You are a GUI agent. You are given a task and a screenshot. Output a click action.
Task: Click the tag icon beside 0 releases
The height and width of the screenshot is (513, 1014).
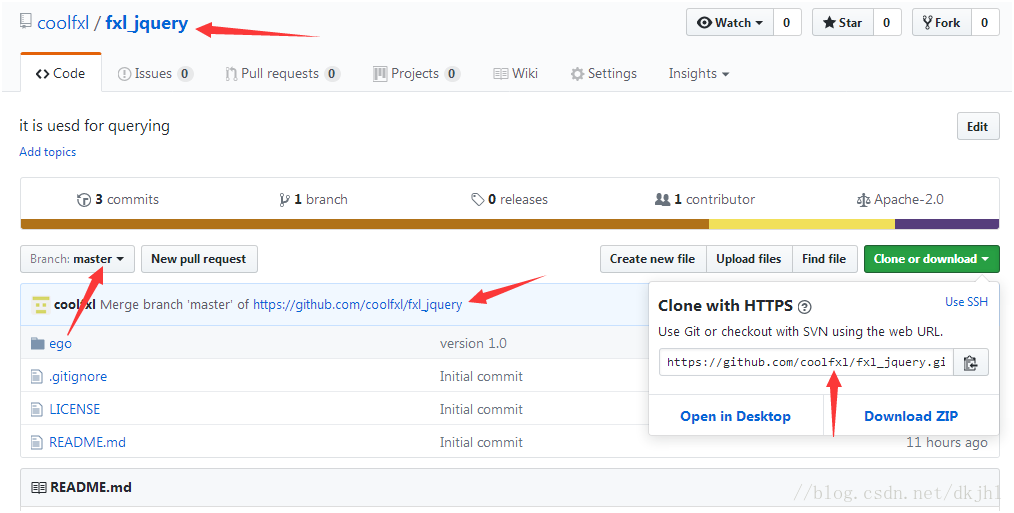477,200
